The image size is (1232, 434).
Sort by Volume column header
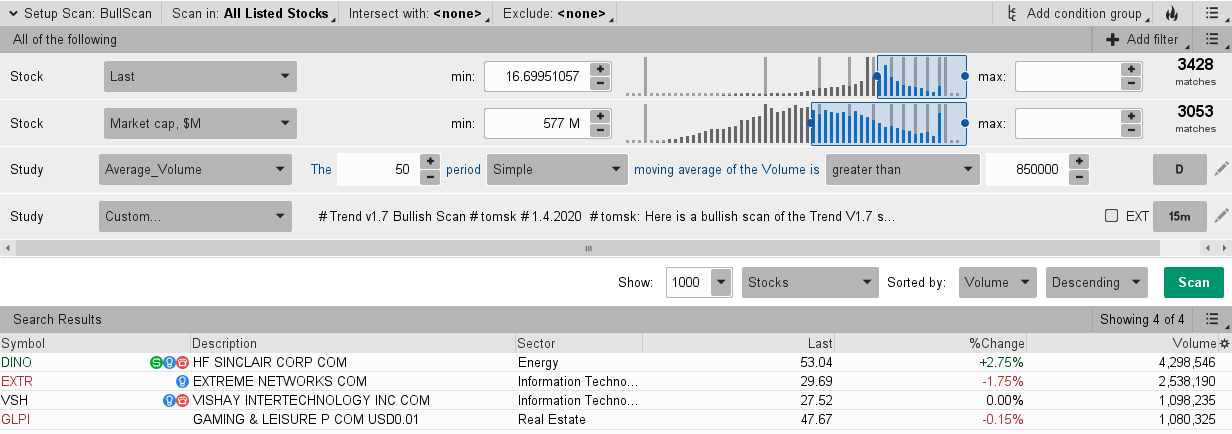coord(1122,343)
